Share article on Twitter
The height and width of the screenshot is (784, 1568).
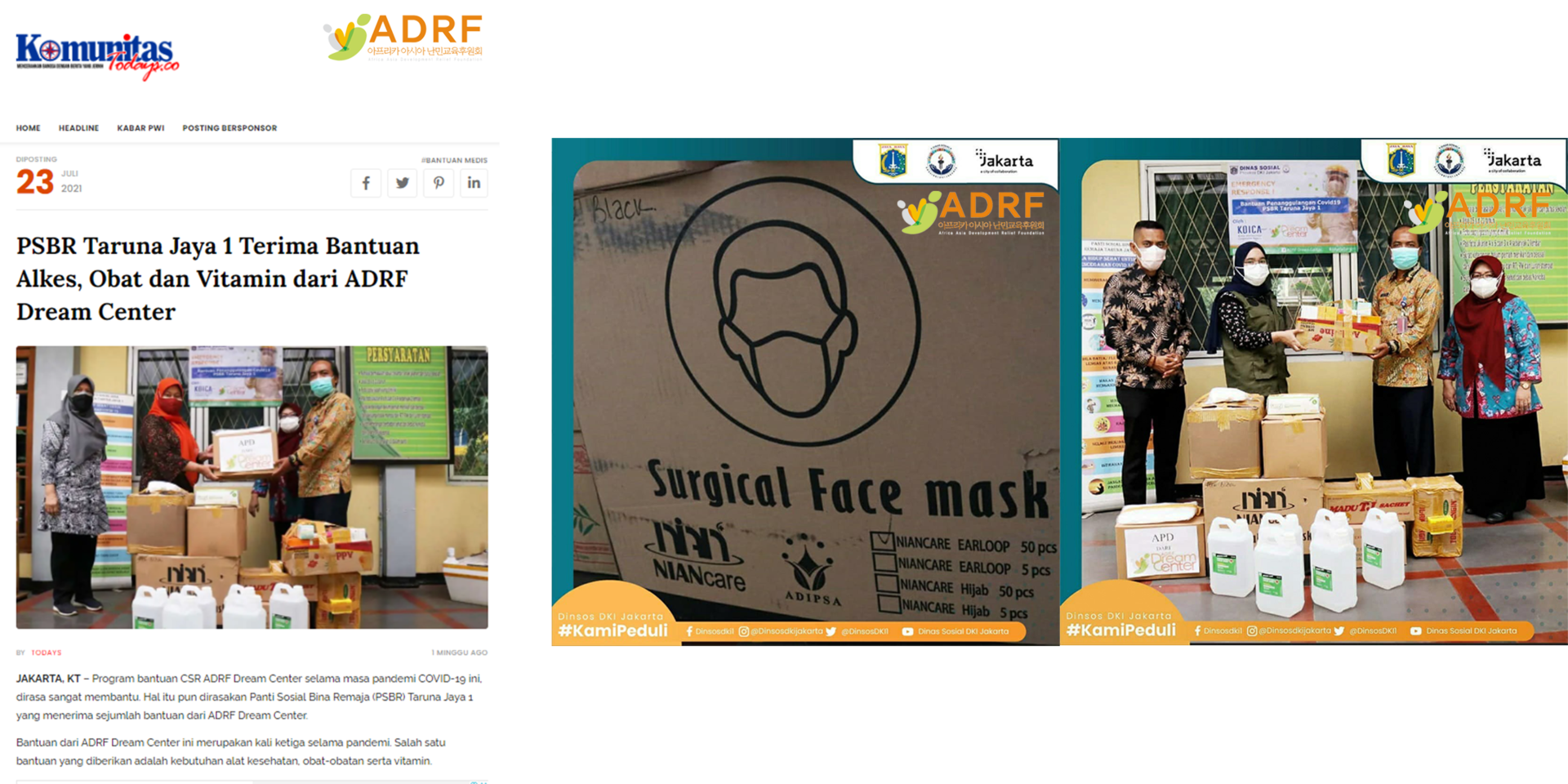(402, 183)
